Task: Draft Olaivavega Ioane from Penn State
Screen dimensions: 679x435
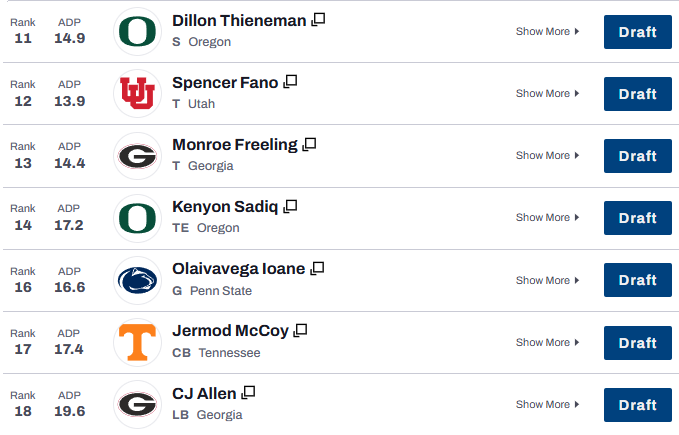Action: tap(638, 280)
